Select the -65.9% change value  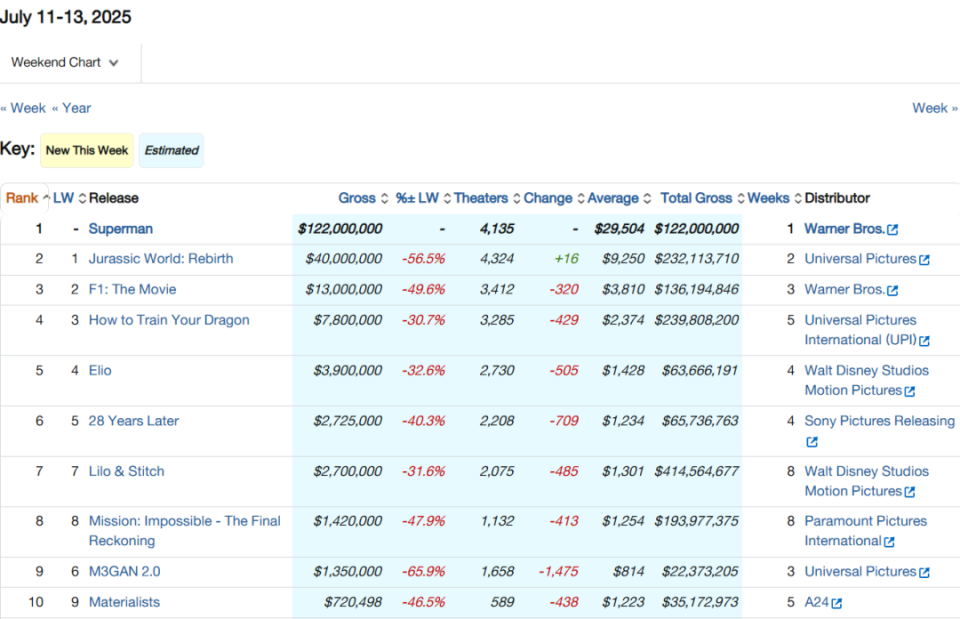click(423, 572)
